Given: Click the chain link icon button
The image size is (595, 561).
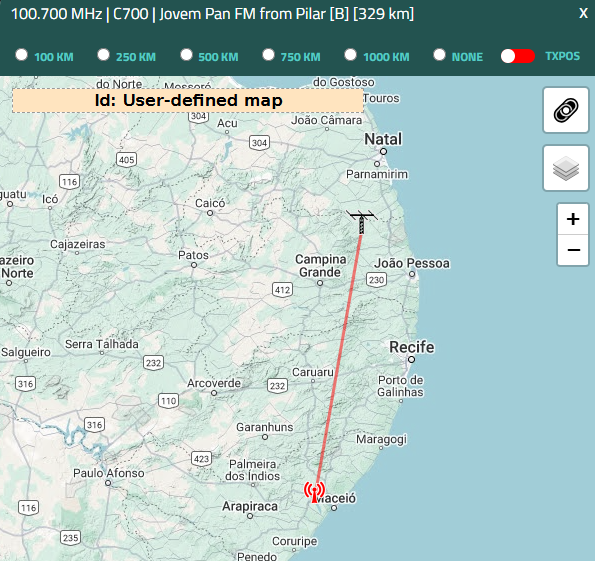Looking at the screenshot, I should (x=566, y=110).
